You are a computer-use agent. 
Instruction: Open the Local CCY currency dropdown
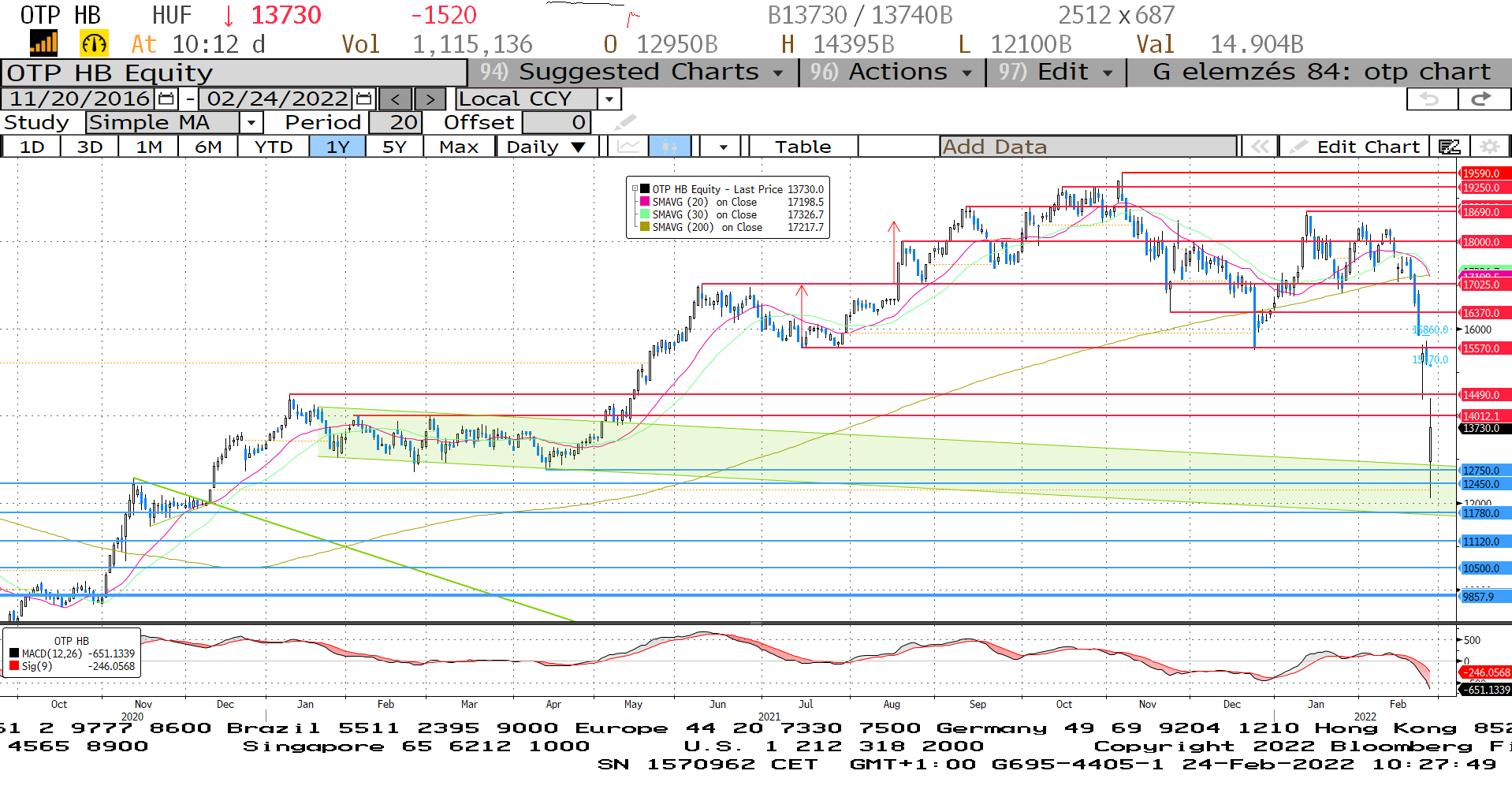[609, 99]
